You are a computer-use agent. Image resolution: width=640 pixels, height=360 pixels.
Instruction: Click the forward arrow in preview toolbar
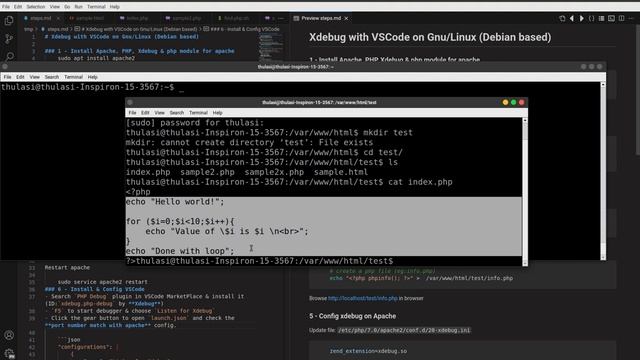582,18
